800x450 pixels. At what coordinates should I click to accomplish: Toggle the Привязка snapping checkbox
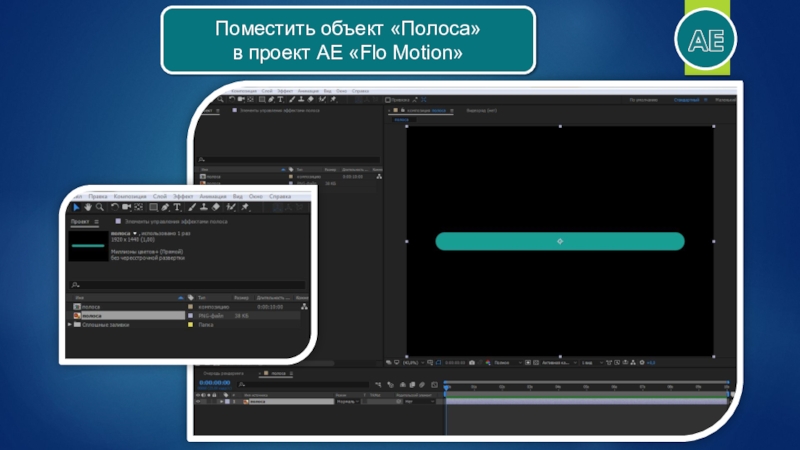coord(388,100)
